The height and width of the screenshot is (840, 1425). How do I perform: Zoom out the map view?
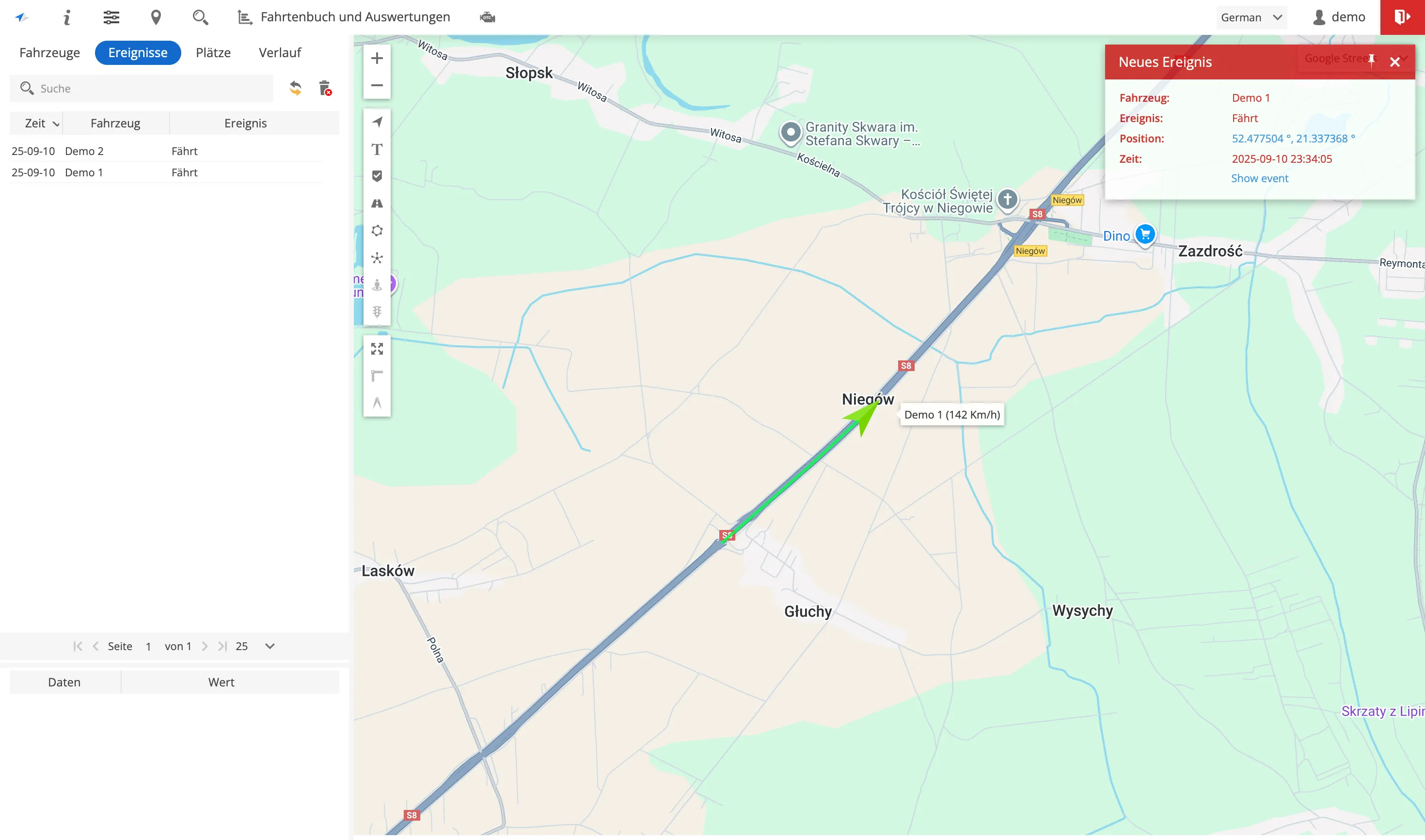pos(377,85)
